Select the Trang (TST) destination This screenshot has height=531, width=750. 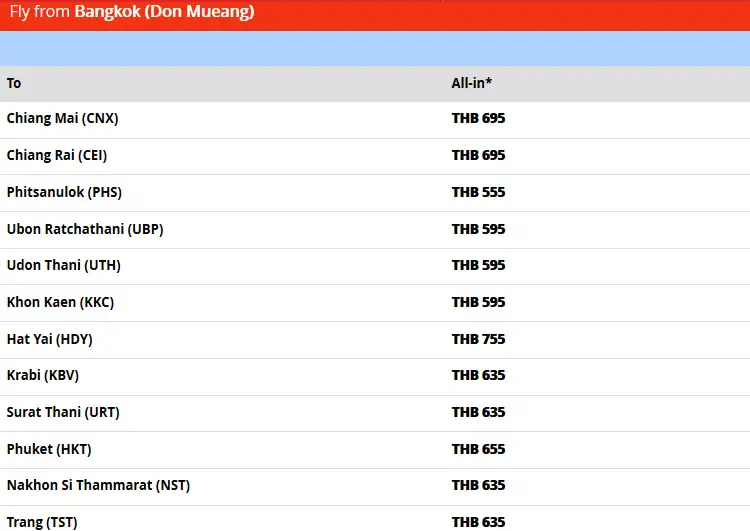click(x=42, y=521)
